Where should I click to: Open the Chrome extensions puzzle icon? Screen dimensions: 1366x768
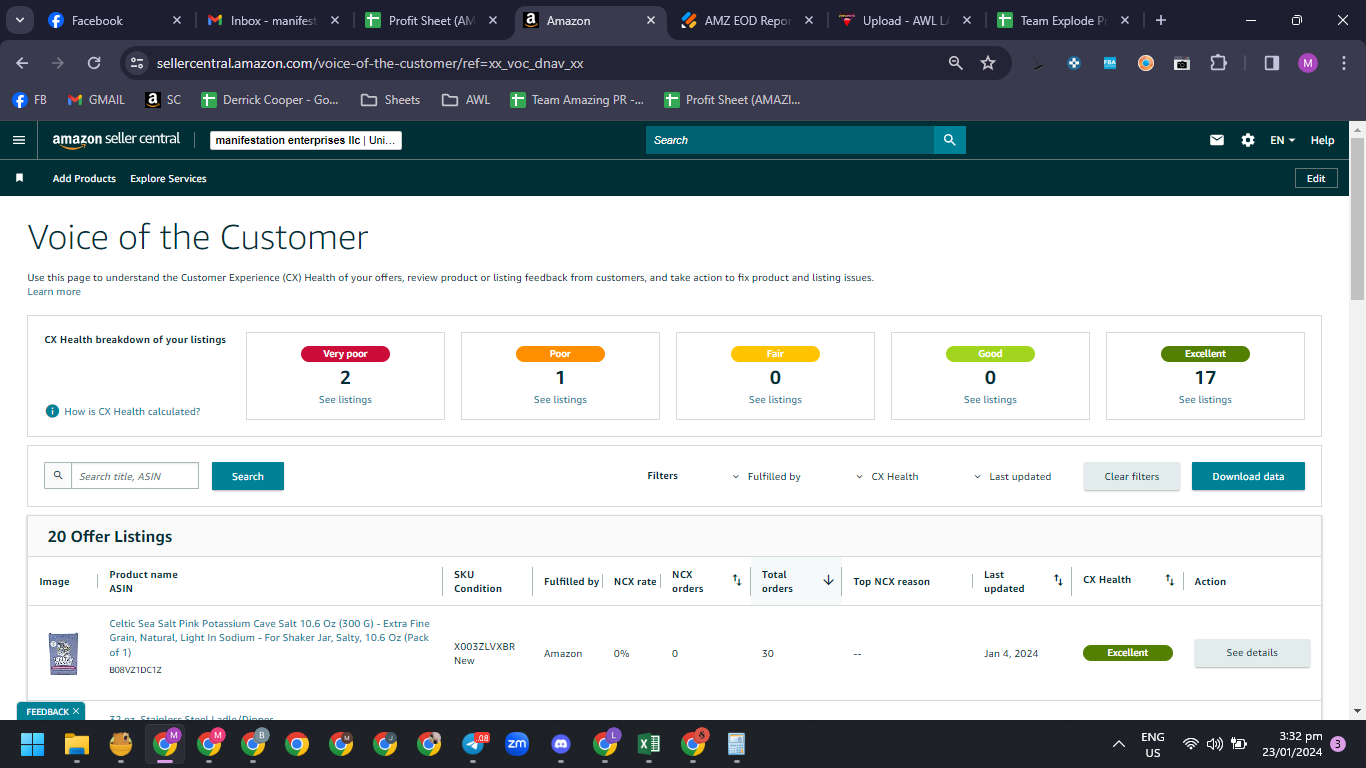pyautogui.click(x=1218, y=63)
